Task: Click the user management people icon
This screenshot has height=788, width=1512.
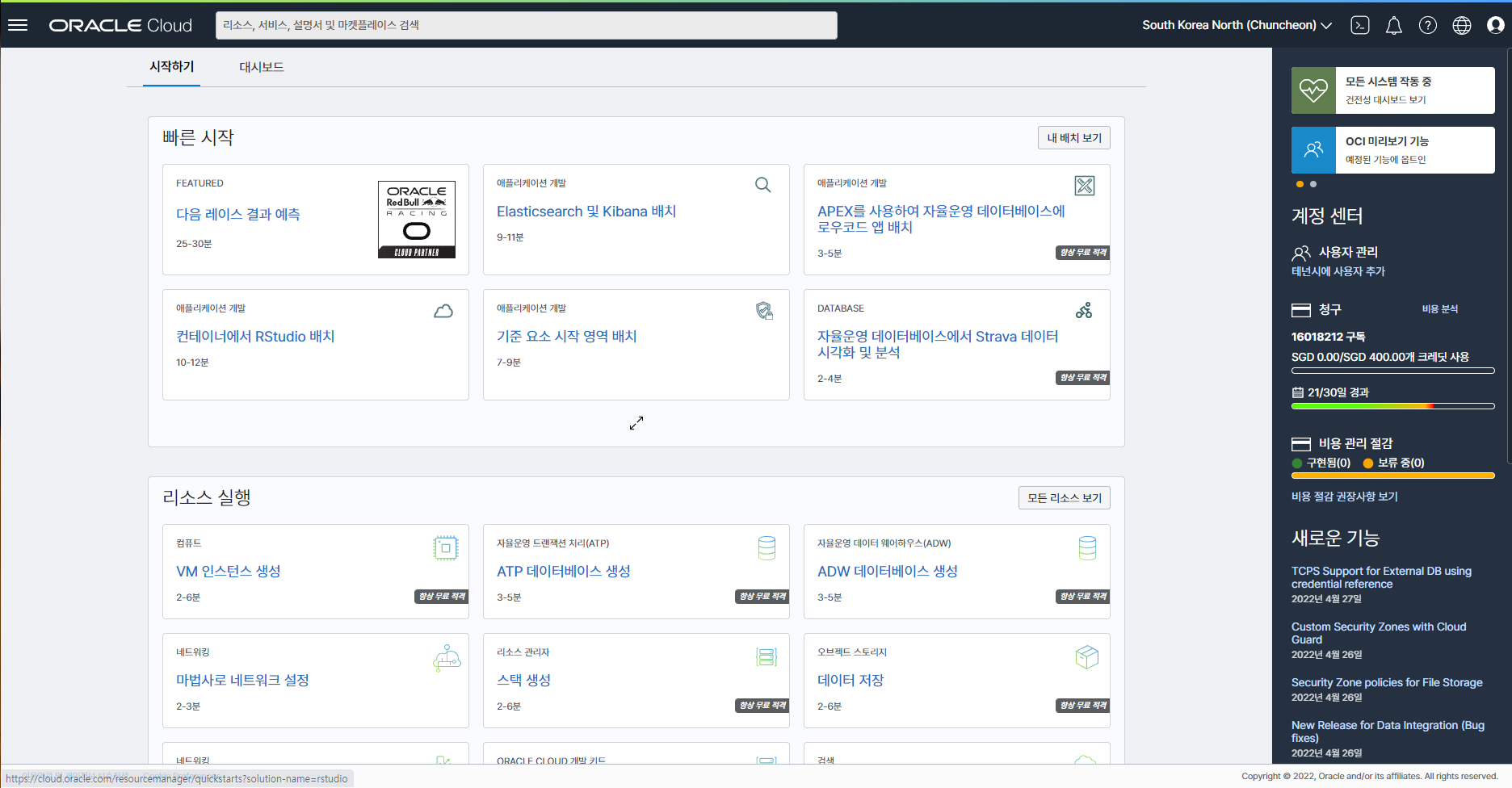Action: pyautogui.click(x=1301, y=253)
